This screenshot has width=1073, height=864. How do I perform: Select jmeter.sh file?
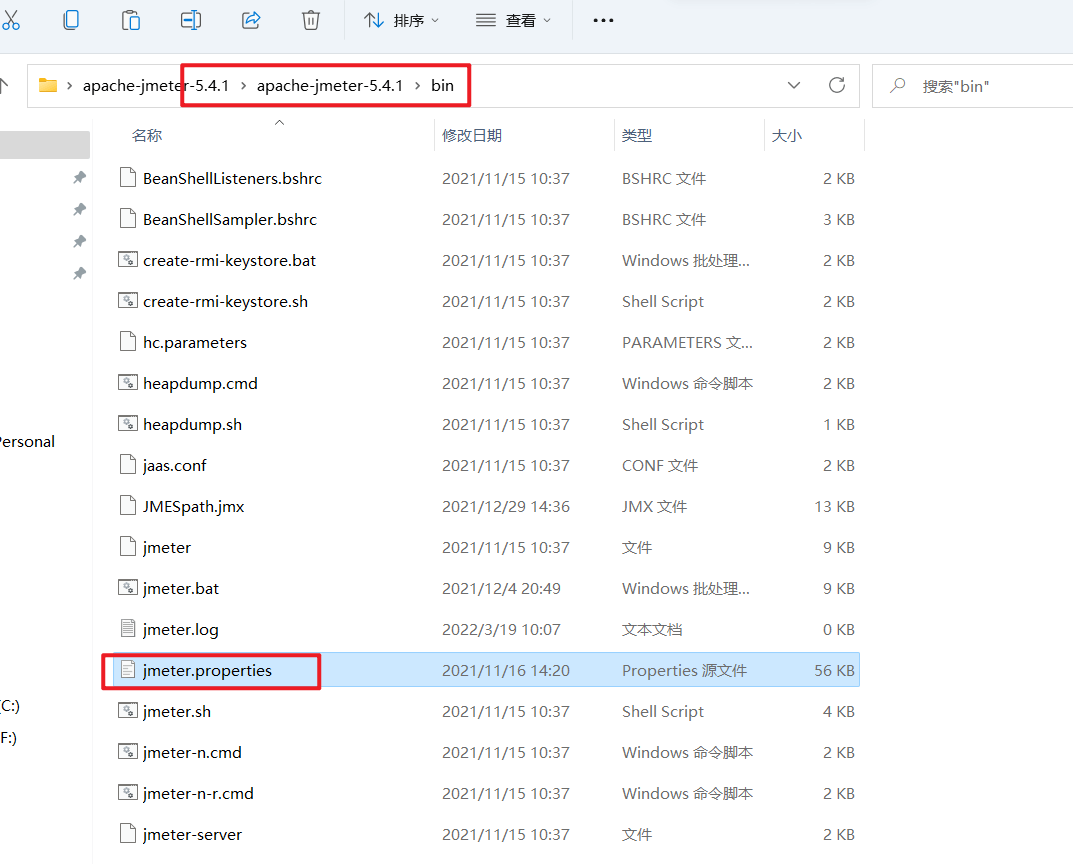coord(177,711)
